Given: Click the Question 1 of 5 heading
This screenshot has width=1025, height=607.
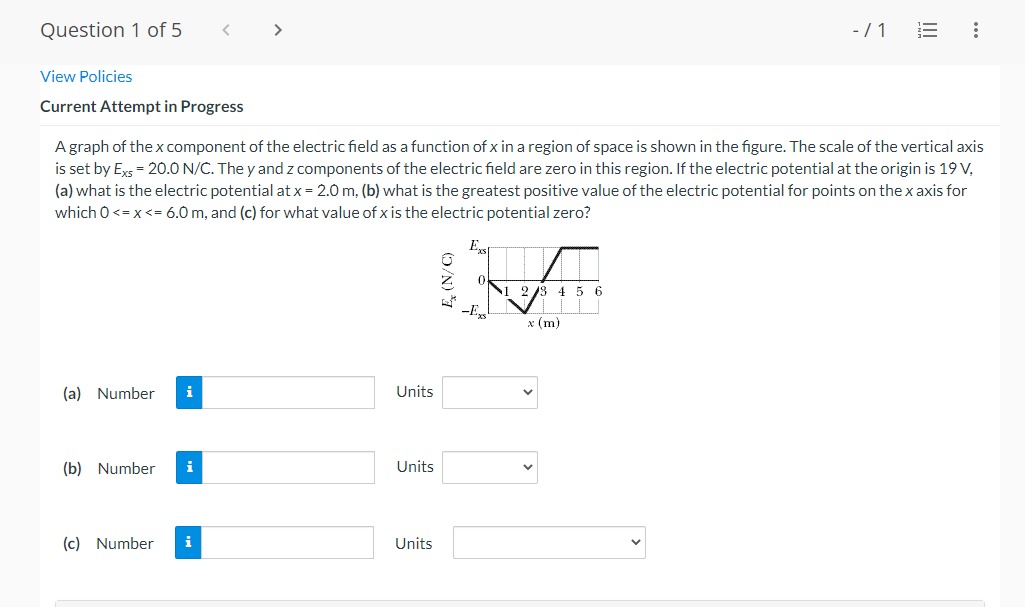Looking at the screenshot, I should click(110, 29).
